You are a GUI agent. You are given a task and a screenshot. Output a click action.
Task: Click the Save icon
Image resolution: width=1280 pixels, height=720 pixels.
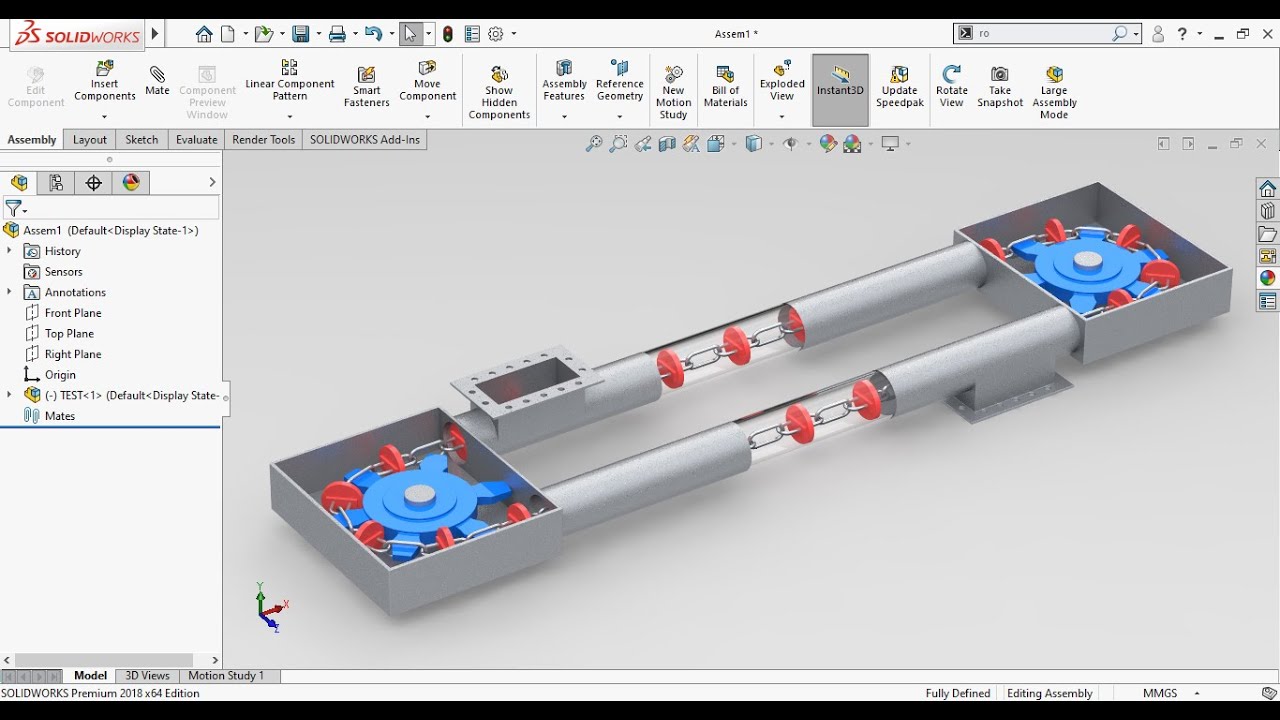pyautogui.click(x=300, y=34)
